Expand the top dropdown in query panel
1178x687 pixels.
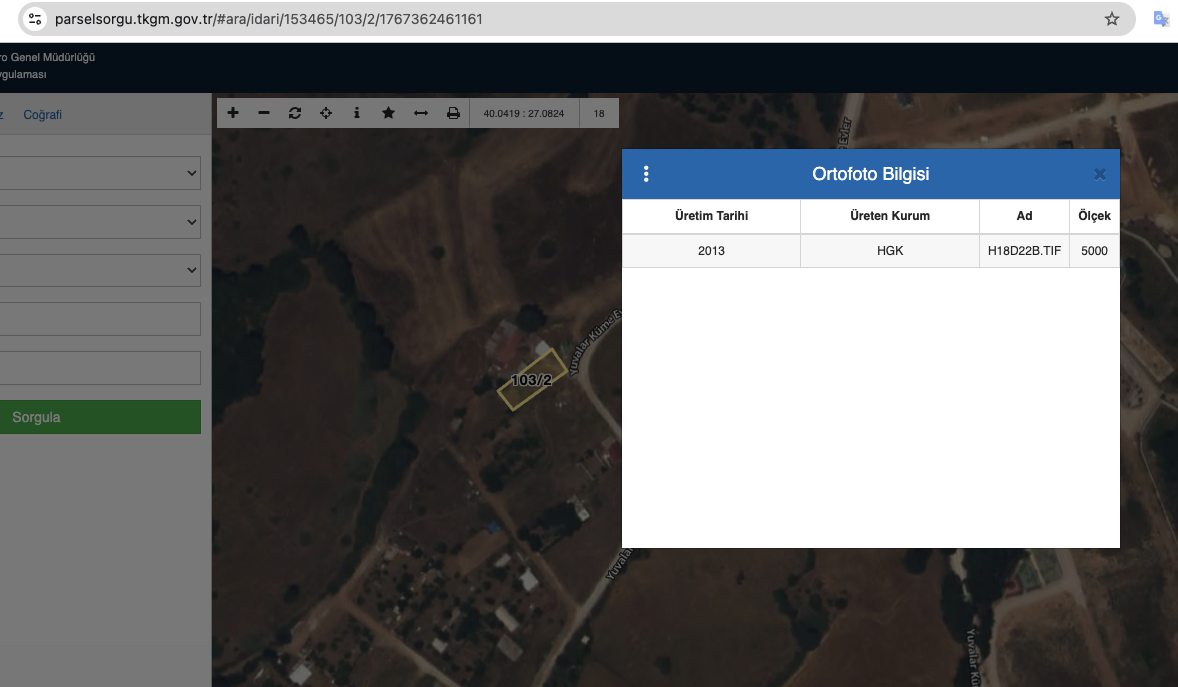point(100,173)
